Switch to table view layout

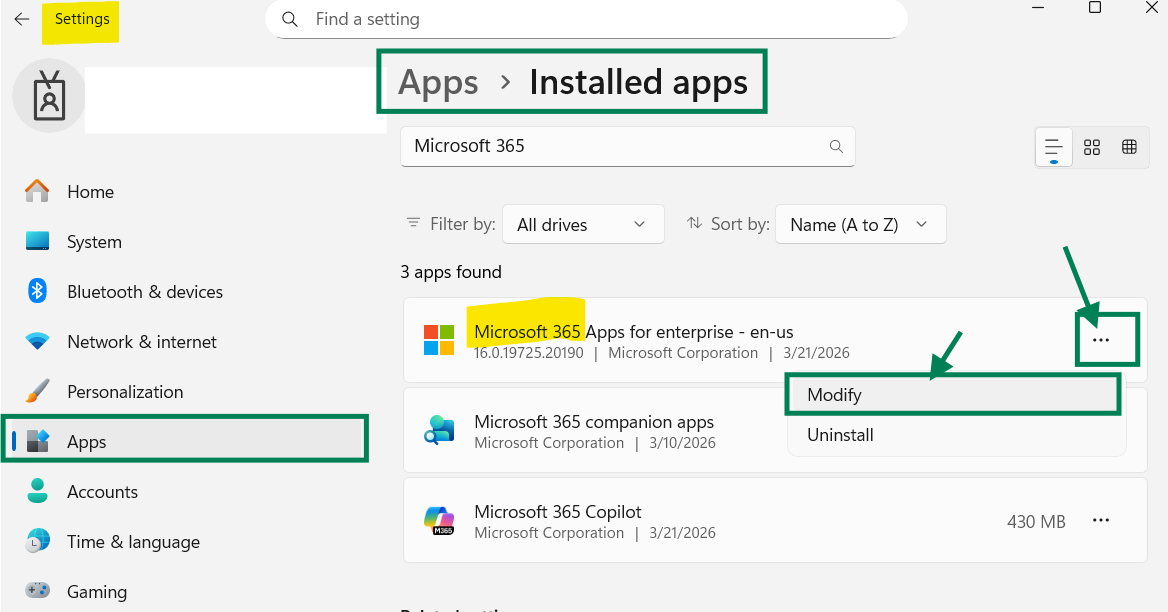pos(1129,147)
